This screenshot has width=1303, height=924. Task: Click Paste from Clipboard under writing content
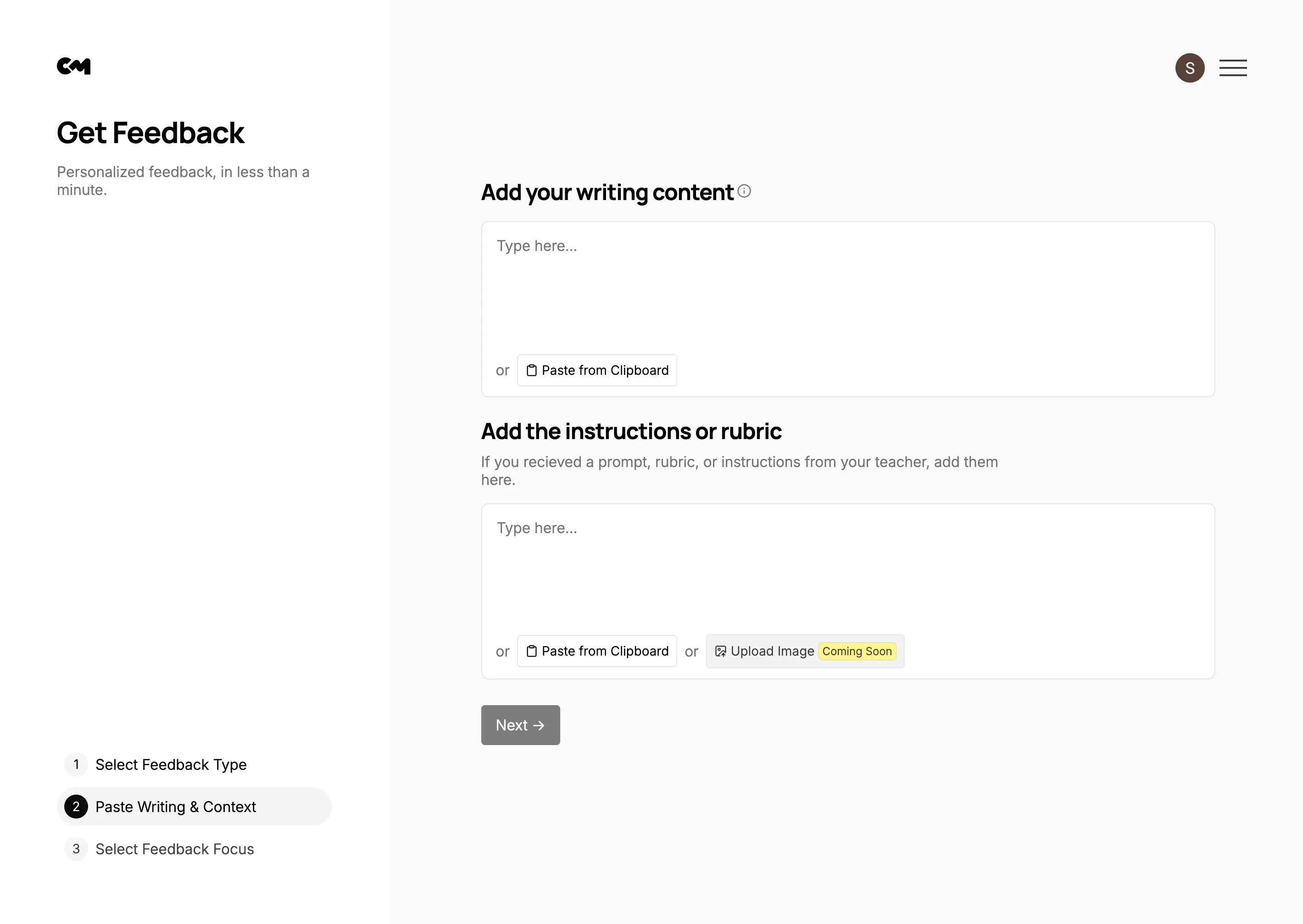(596, 370)
